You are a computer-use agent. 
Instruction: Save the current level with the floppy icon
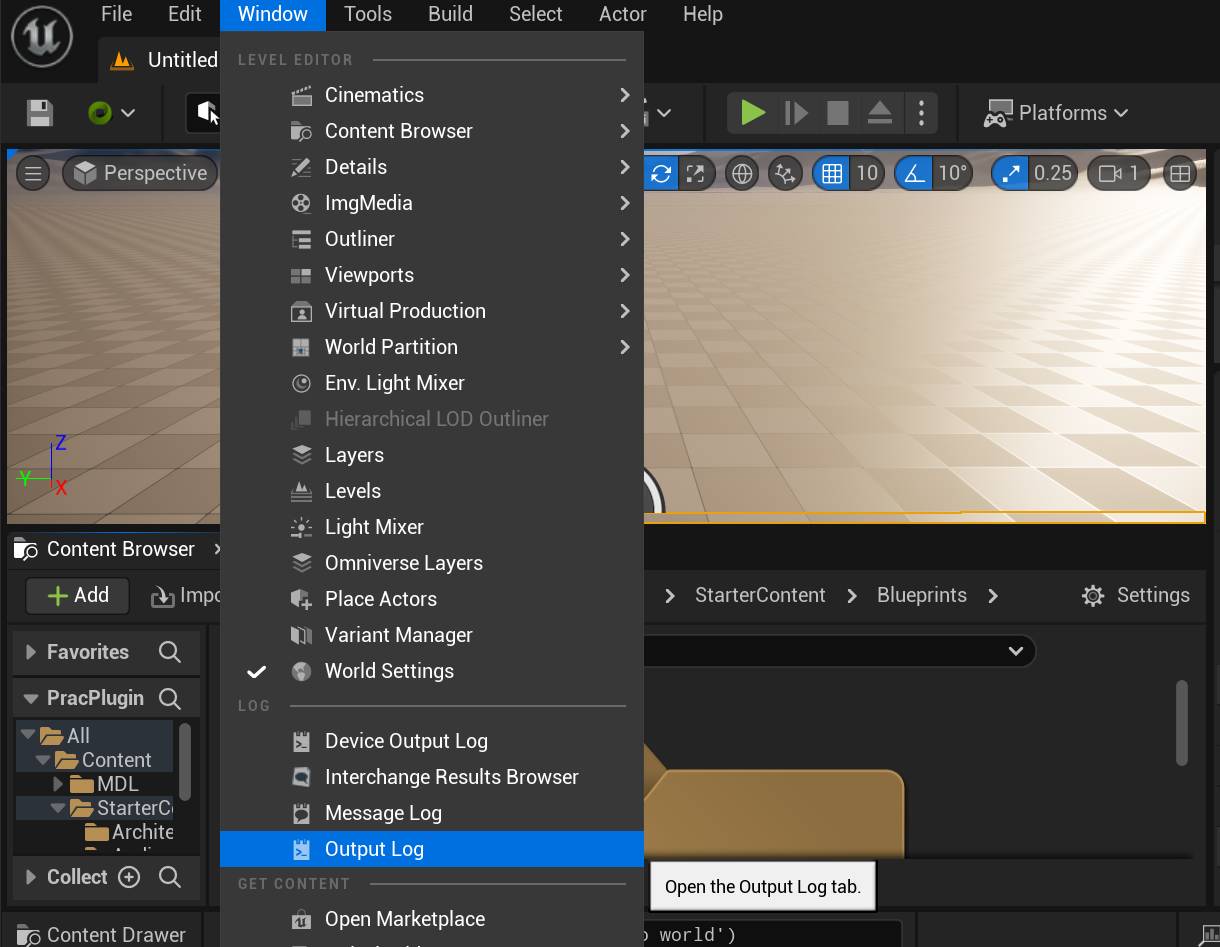pos(40,113)
